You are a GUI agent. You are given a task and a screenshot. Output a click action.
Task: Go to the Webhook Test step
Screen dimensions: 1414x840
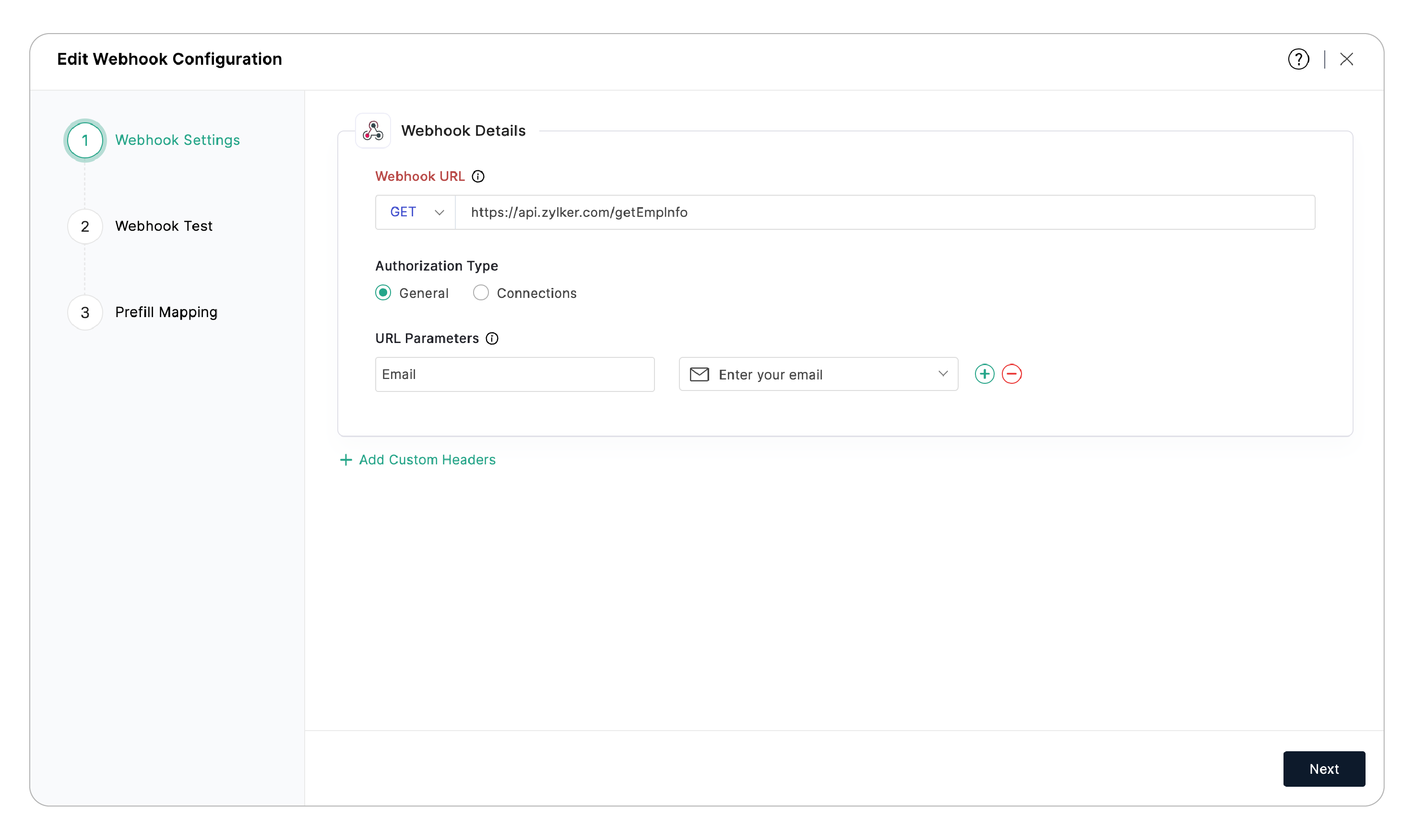tap(164, 226)
